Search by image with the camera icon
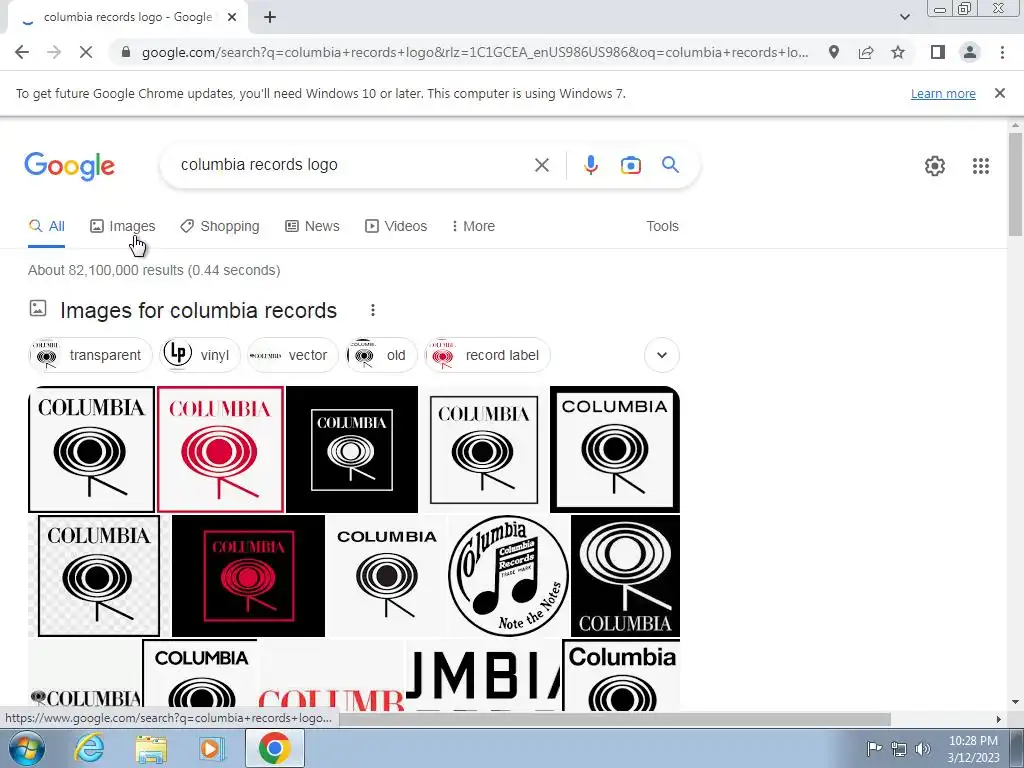This screenshot has height=768, width=1024. point(630,165)
